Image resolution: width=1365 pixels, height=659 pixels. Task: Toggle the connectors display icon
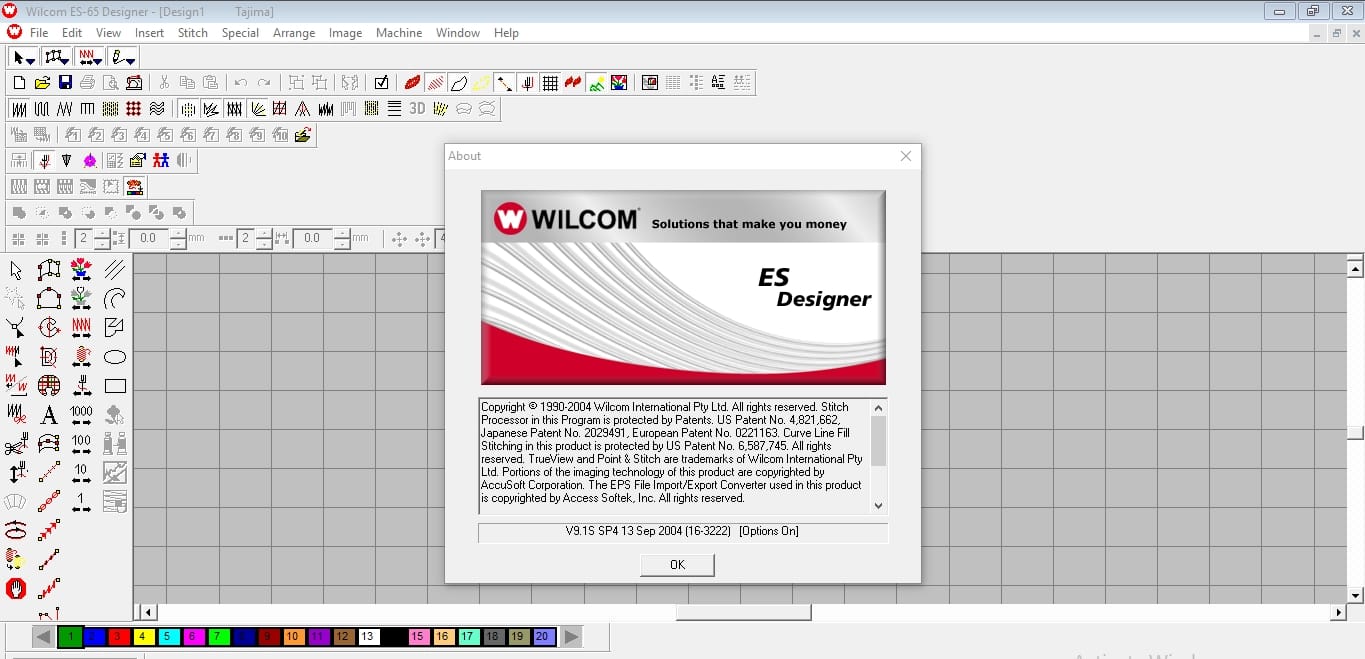(x=504, y=83)
